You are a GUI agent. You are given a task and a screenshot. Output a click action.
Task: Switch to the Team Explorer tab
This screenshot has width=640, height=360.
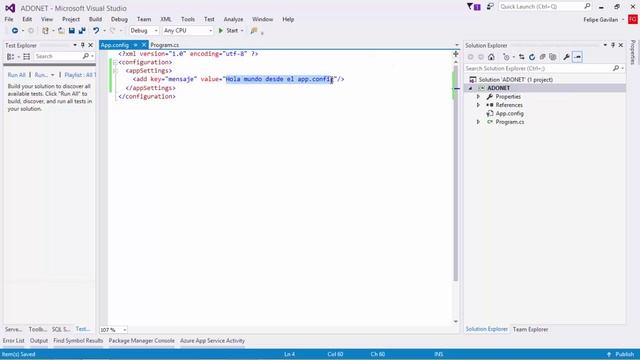530,329
